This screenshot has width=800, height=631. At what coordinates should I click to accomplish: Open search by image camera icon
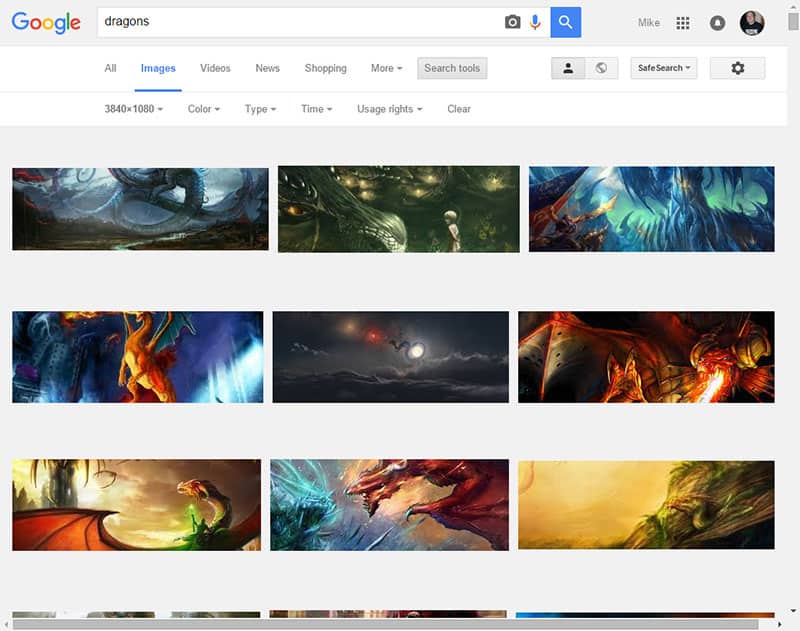click(512, 22)
